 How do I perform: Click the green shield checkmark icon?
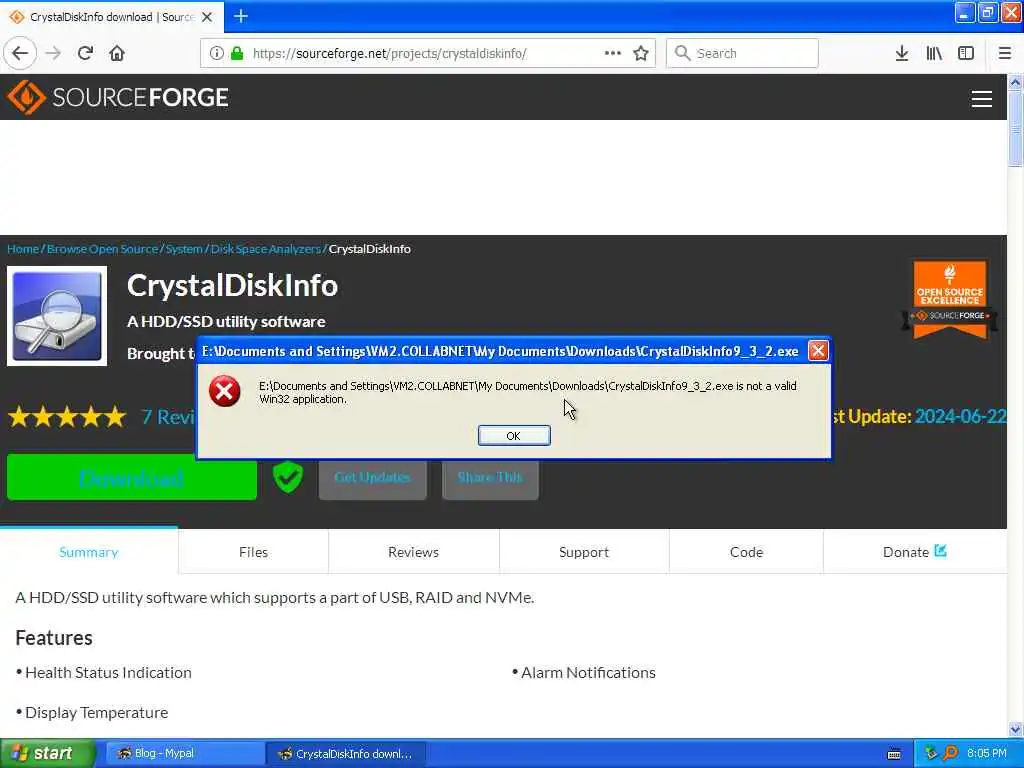(288, 477)
